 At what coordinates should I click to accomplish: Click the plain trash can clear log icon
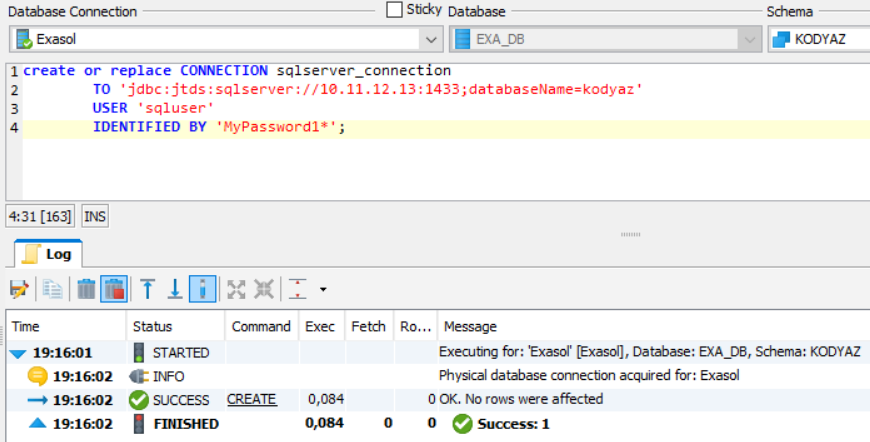coord(86,289)
